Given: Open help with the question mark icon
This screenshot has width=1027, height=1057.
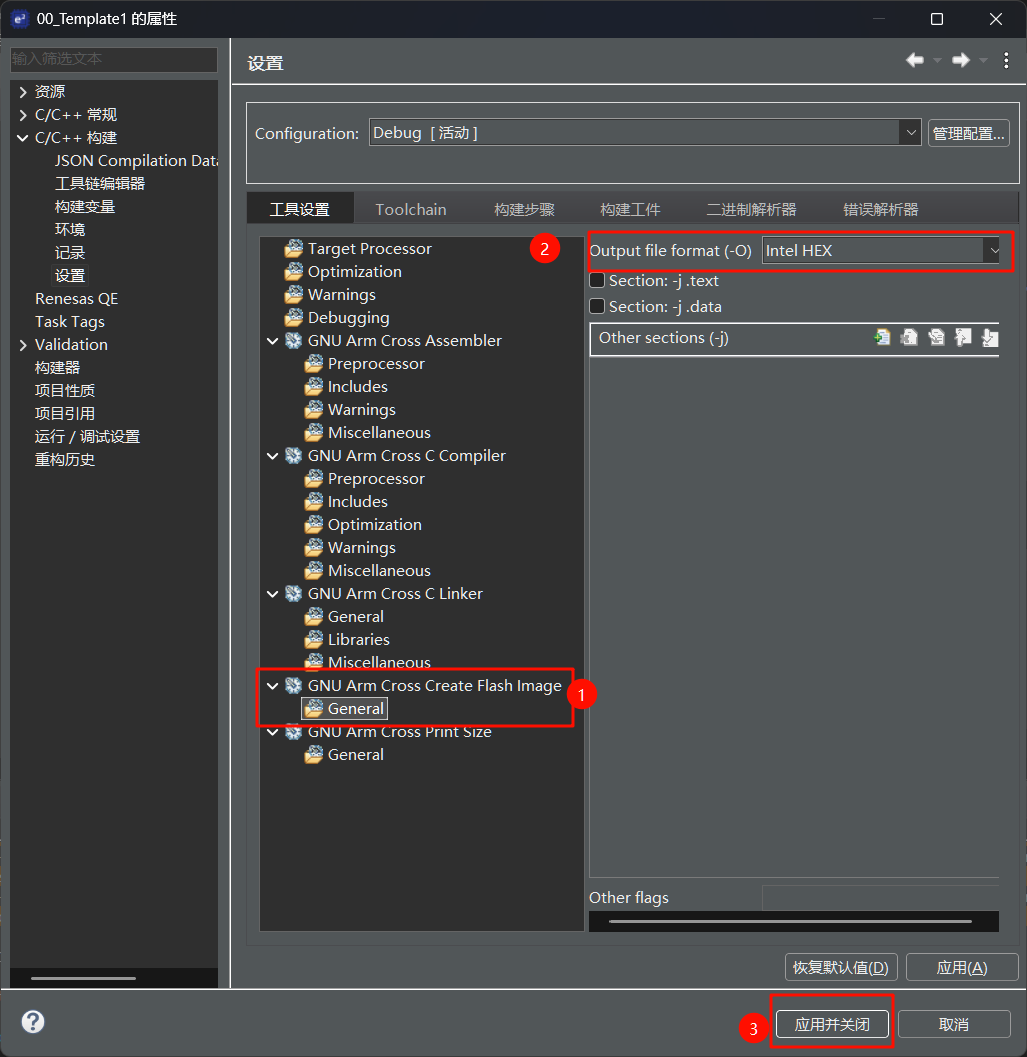Looking at the screenshot, I should [32, 1021].
